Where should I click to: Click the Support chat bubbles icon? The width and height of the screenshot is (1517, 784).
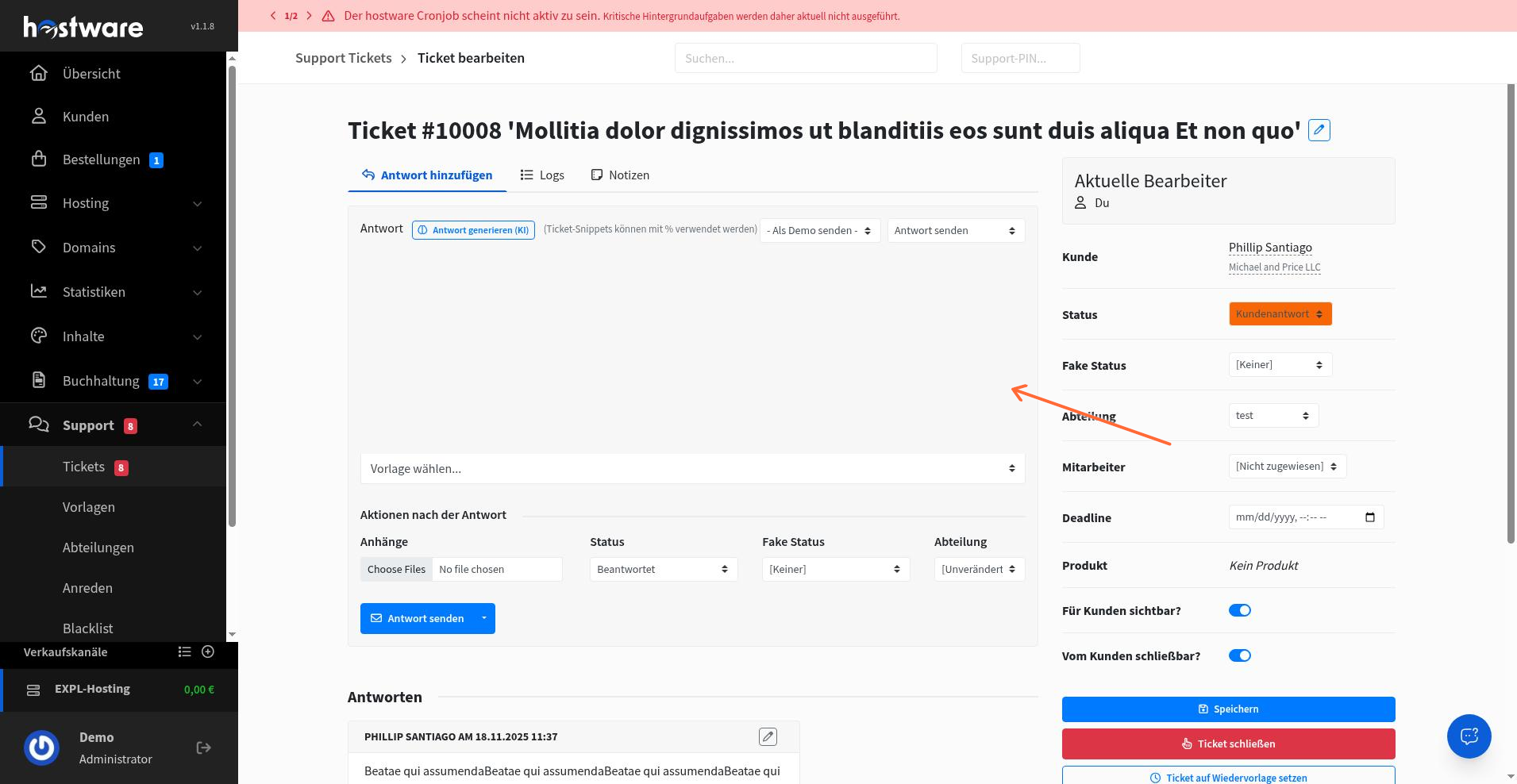point(38,425)
